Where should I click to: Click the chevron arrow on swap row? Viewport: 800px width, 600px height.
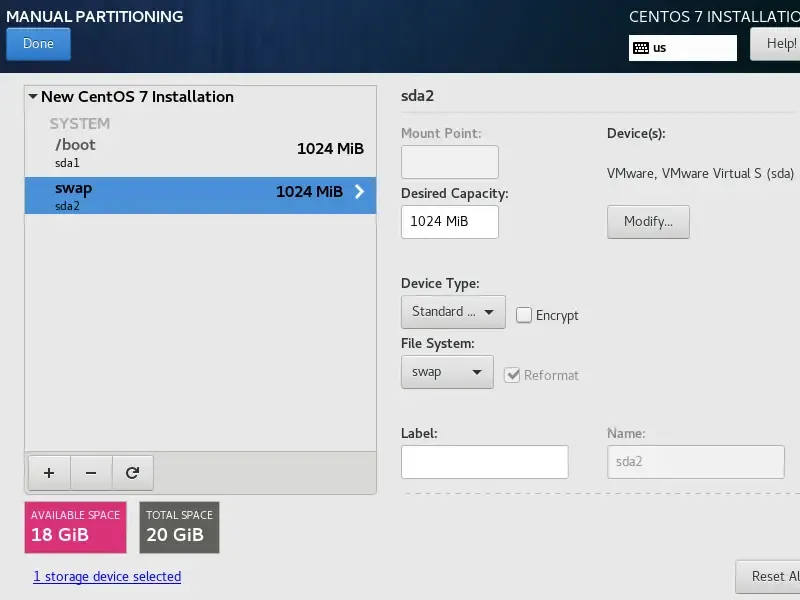pos(359,191)
